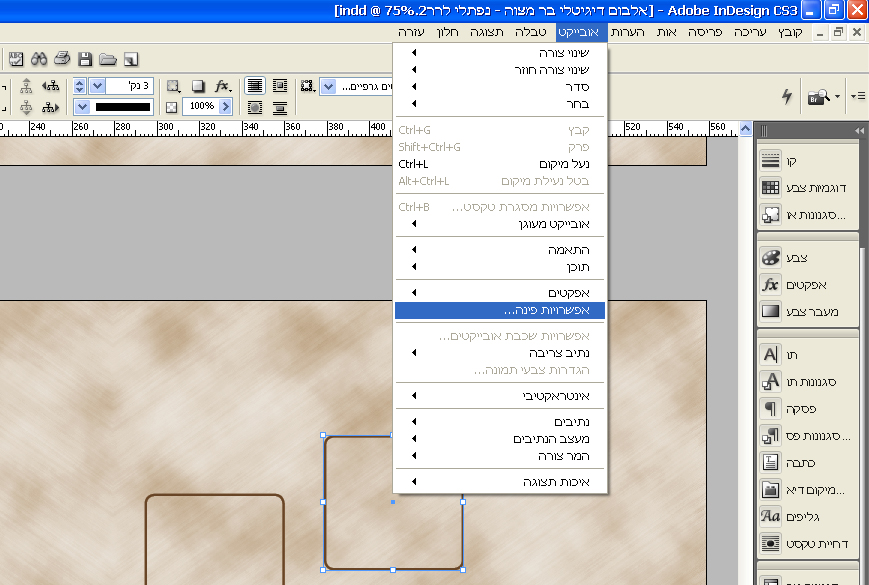Open the תצוגה menu
Image resolution: width=869 pixels, height=585 pixels.
click(x=487, y=32)
